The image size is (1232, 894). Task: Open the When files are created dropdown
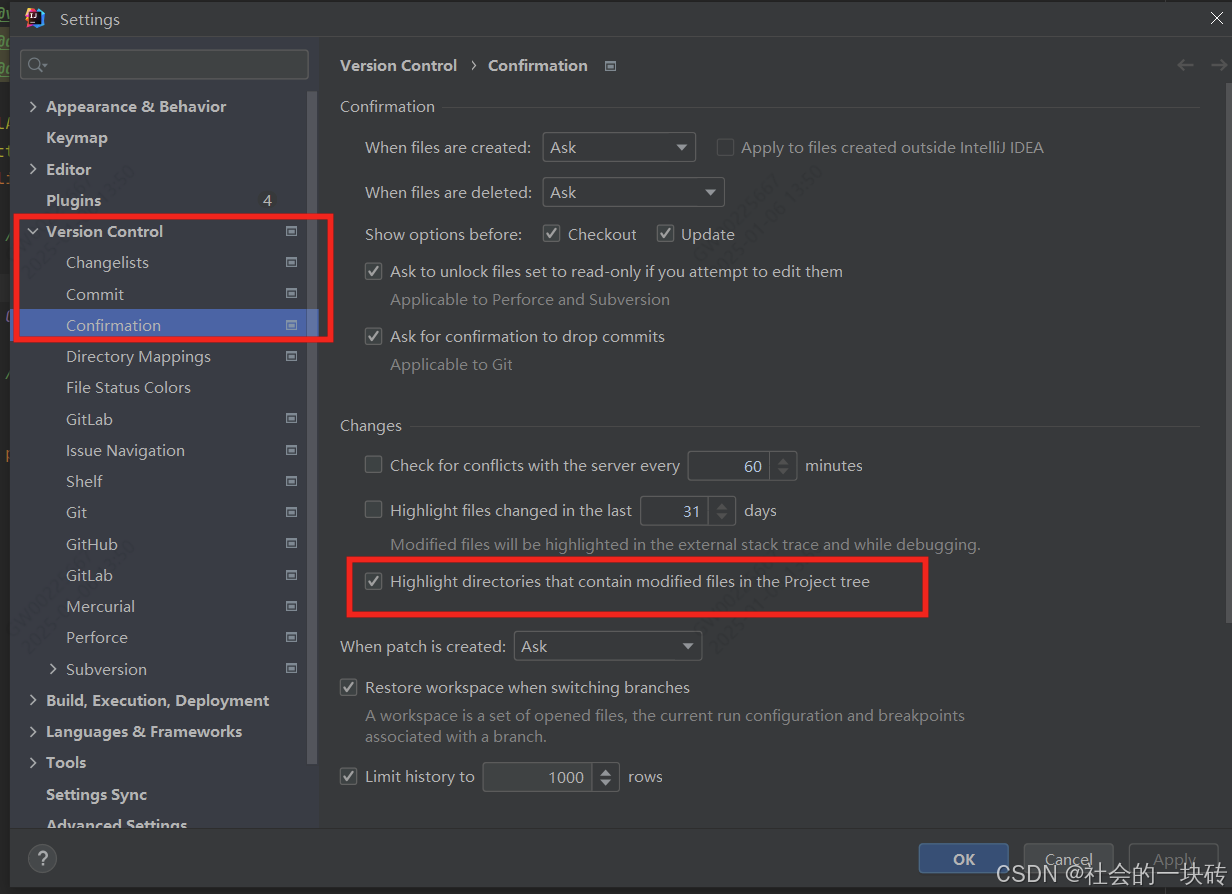(619, 147)
